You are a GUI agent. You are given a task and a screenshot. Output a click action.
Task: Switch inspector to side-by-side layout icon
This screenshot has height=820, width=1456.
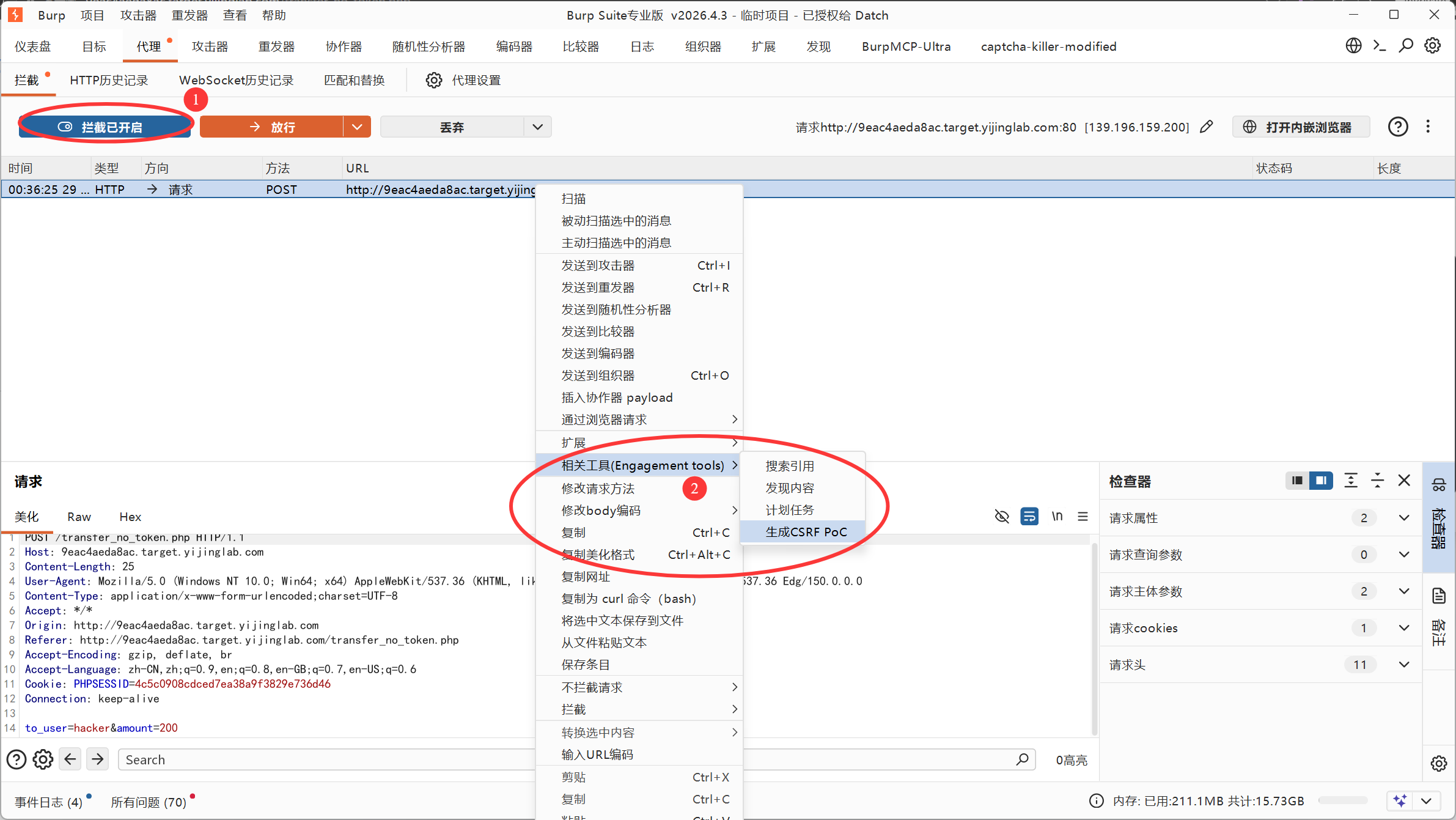1321,481
